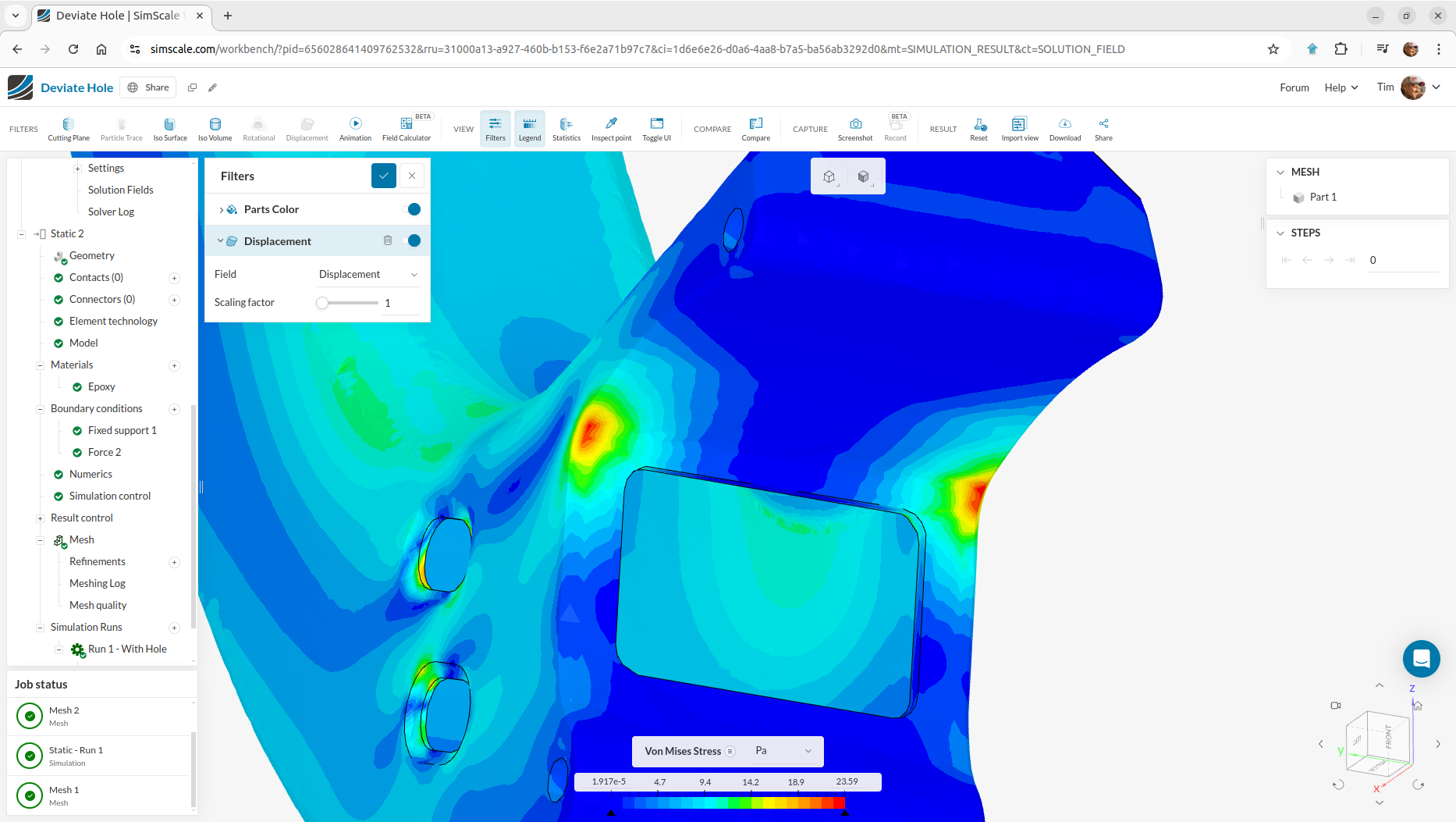The image size is (1456, 822).
Task: Open the Displacement Field dropdown
Action: click(x=368, y=274)
